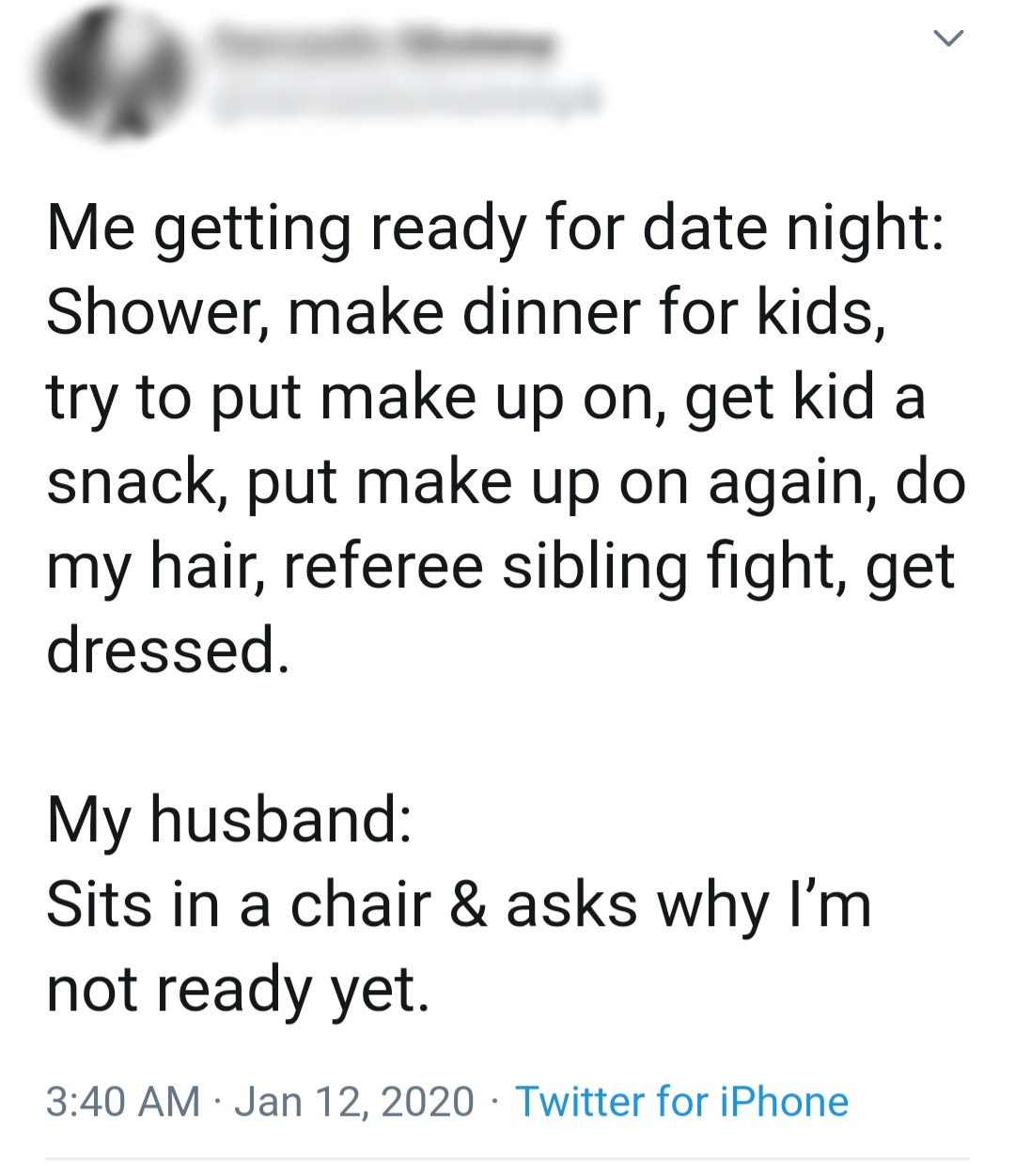Tap the line starting with 'snack, put make up'
The image size is (1015, 1176).
[506, 483]
